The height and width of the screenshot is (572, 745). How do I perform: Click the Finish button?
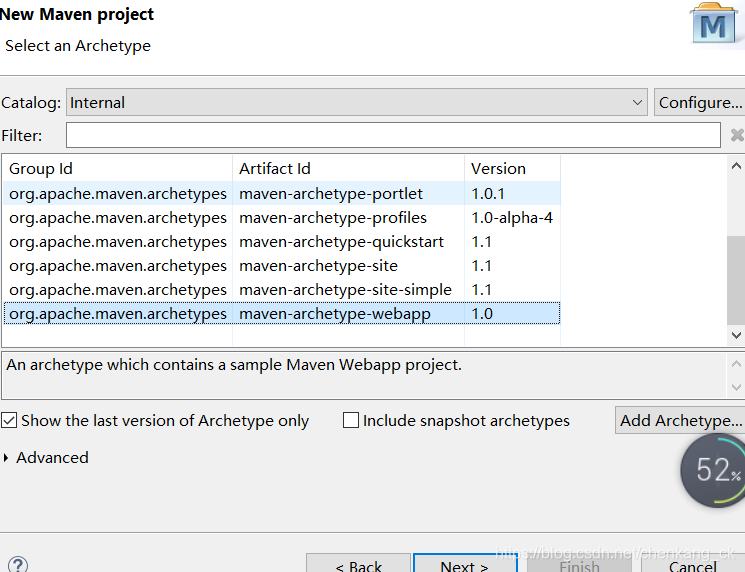579,563
